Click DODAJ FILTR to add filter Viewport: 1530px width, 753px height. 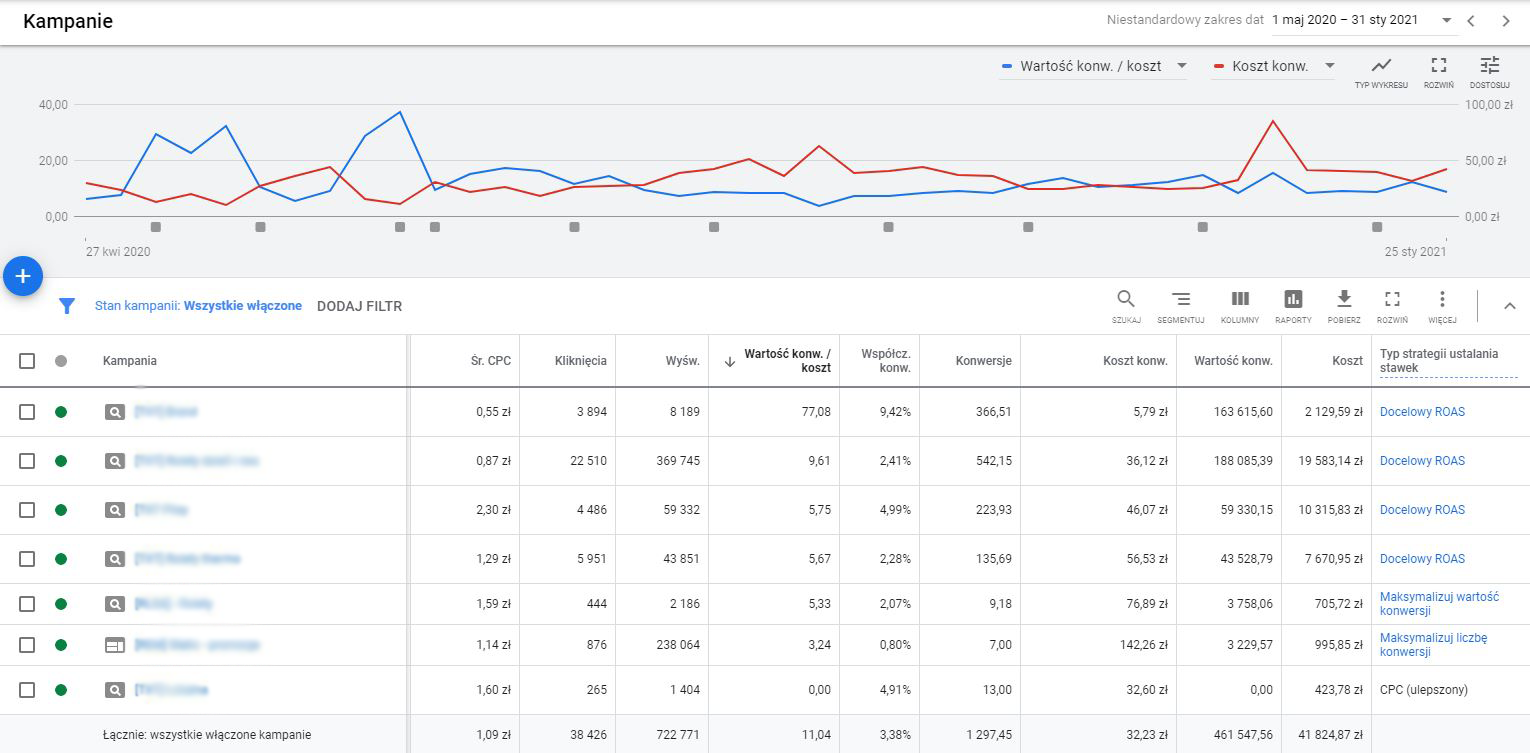(x=359, y=306)
